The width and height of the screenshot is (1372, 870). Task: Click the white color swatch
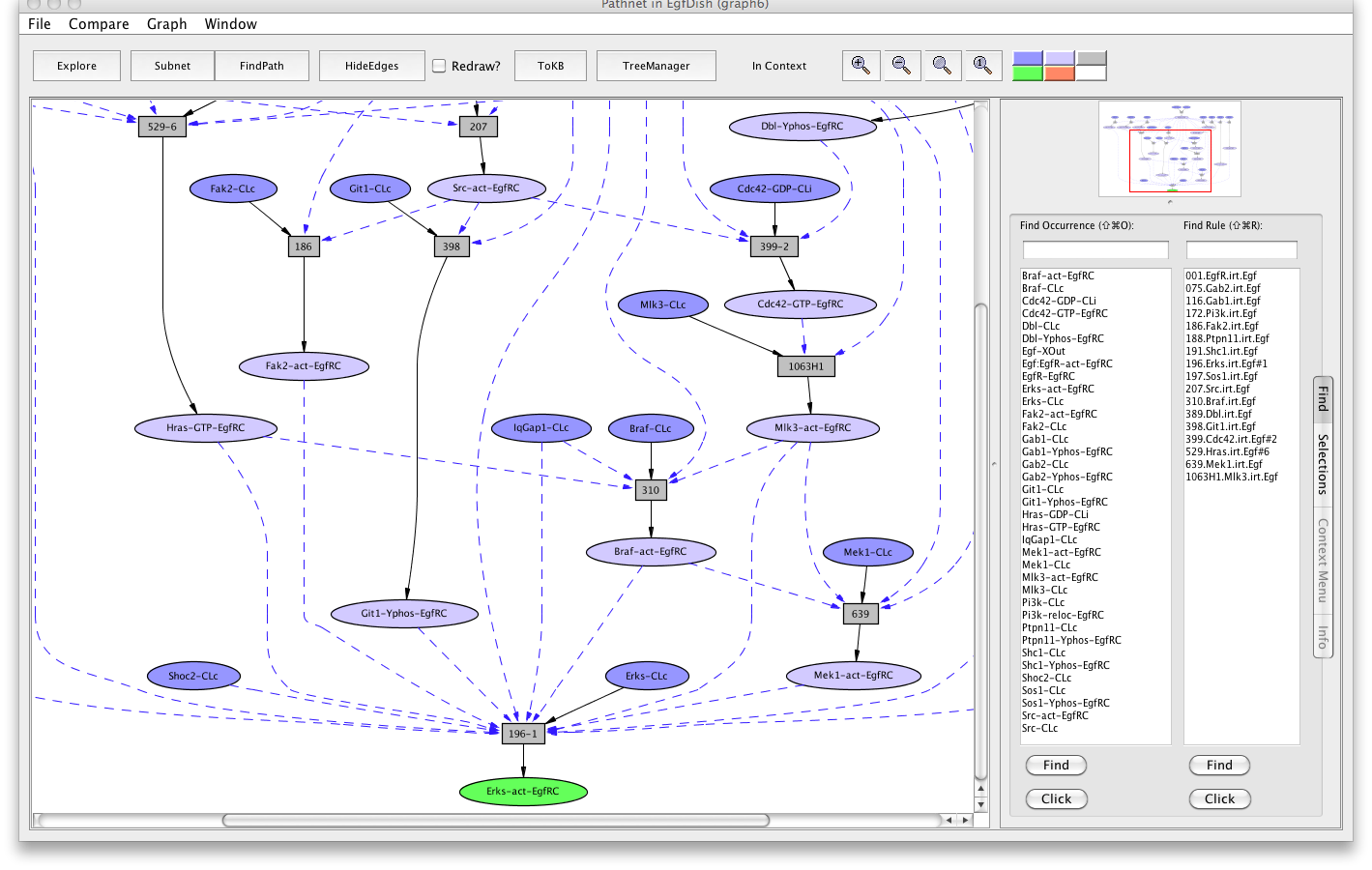coord(1092,73)
